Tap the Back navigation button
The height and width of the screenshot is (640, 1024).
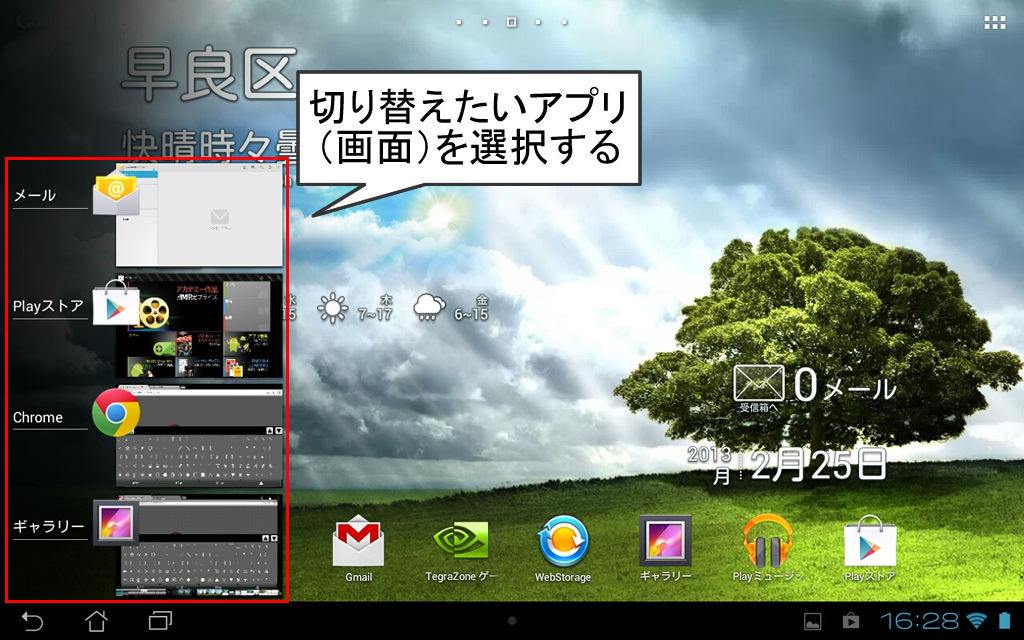33,621
